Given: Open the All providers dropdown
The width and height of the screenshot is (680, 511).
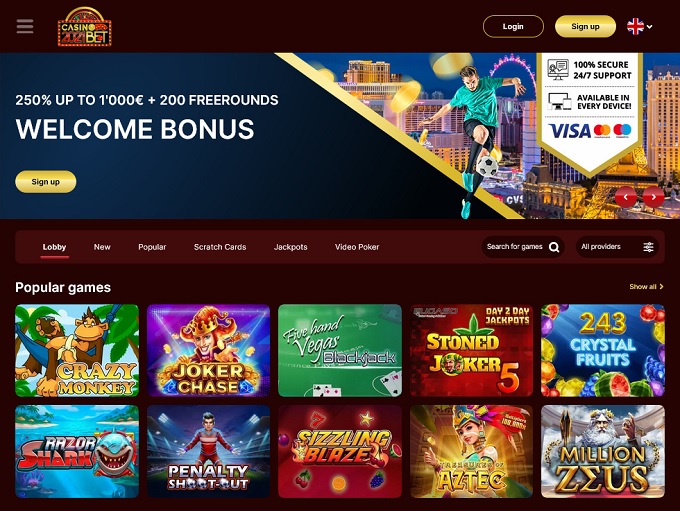Looking at the screenshot, I should click(x=617, y=247).
